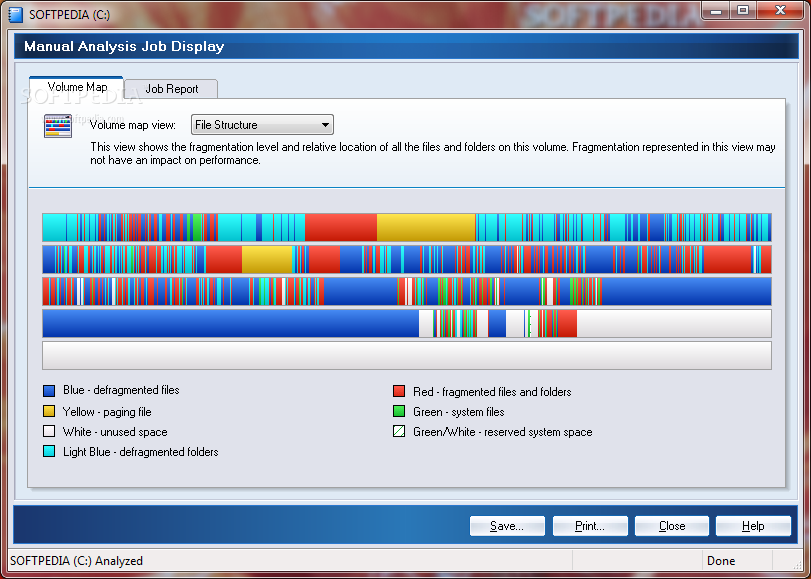The image size is (811, 579).
Task: Click the empty fifth row of the volume map
Action: pyautogui.click(x=407, y=355)
